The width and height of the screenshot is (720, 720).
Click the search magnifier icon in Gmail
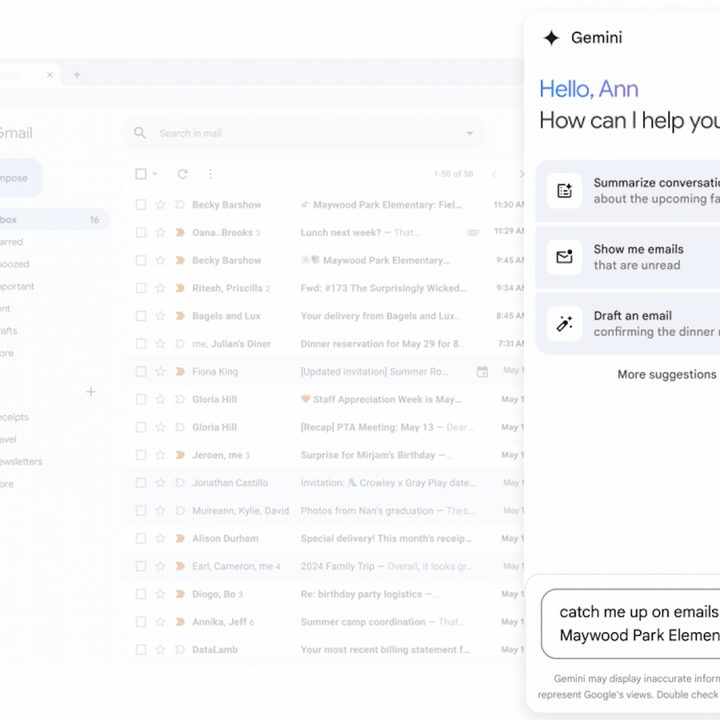point(140,133)
